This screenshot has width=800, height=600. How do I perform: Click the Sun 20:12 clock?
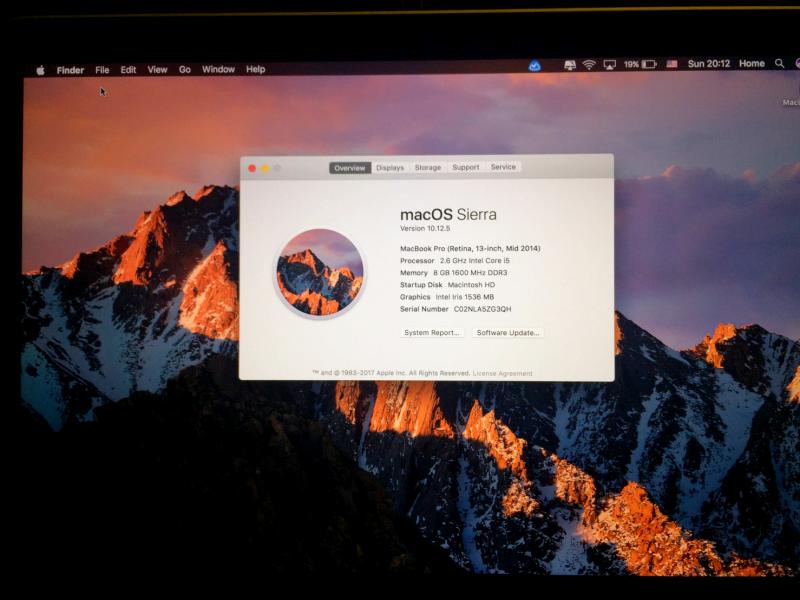[x=709, y=64]
